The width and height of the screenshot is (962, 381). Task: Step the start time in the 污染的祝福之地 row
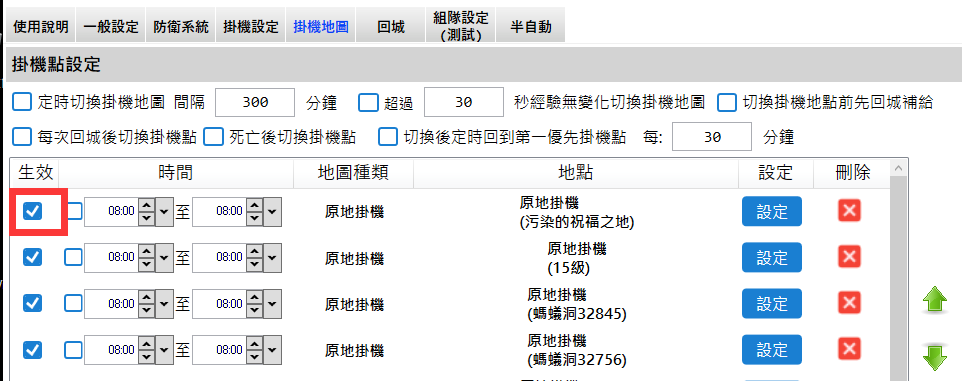[x=147, y=212]
